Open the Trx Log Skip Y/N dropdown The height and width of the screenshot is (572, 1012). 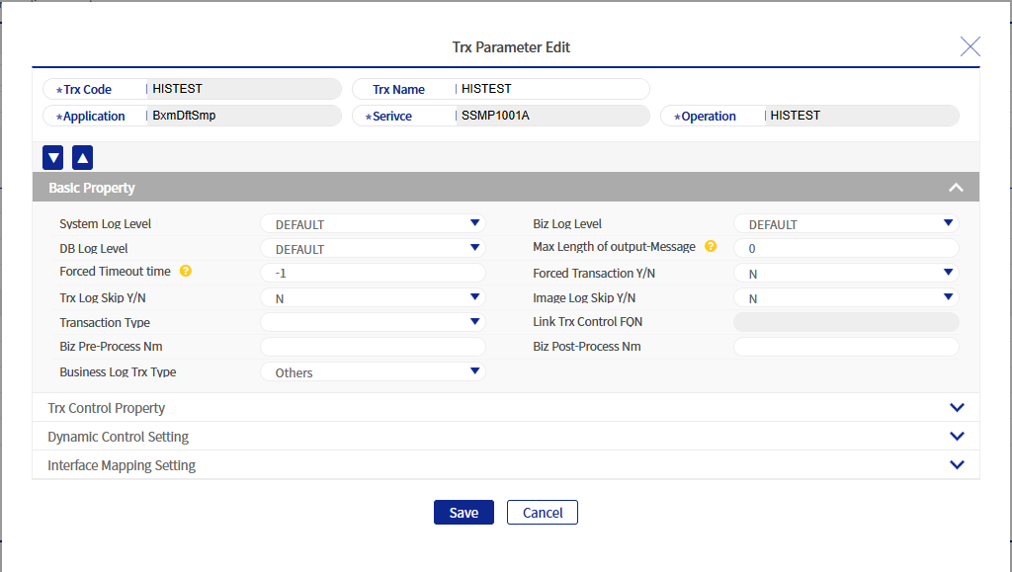(373, 298)
